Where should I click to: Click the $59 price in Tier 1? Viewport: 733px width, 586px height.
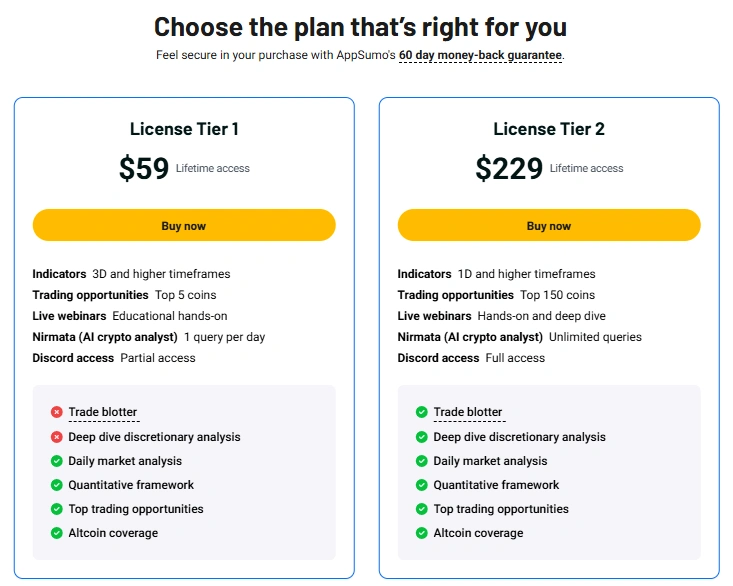144,168
